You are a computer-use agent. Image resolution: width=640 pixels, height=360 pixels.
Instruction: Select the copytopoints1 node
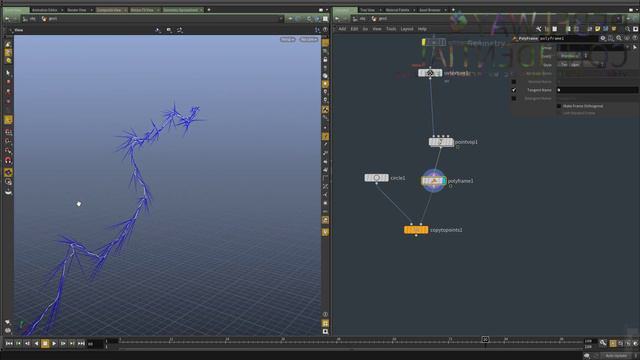pyautogui.click(x=416, y=230)
